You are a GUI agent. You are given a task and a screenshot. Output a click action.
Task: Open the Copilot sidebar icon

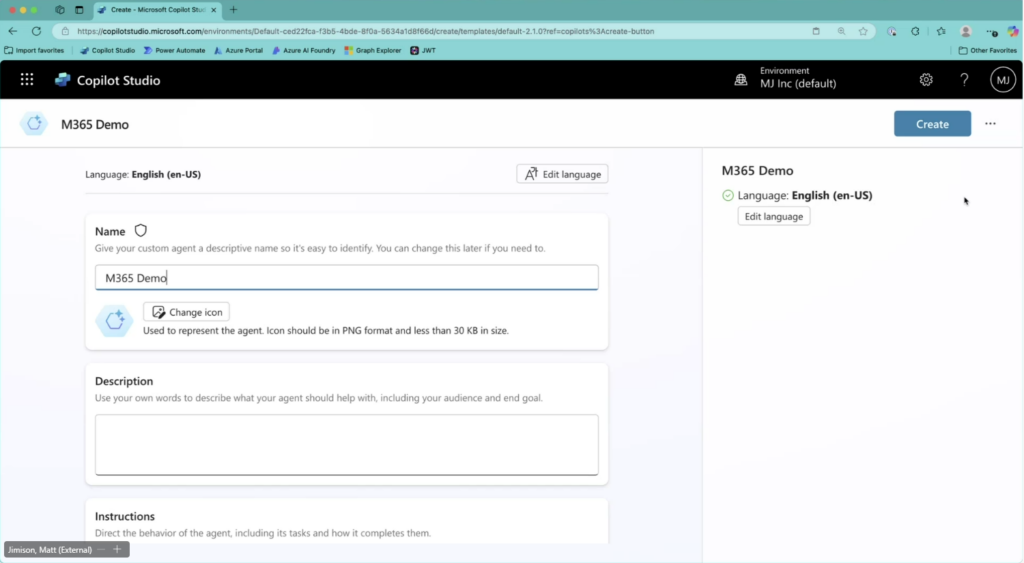(1013, 31)
